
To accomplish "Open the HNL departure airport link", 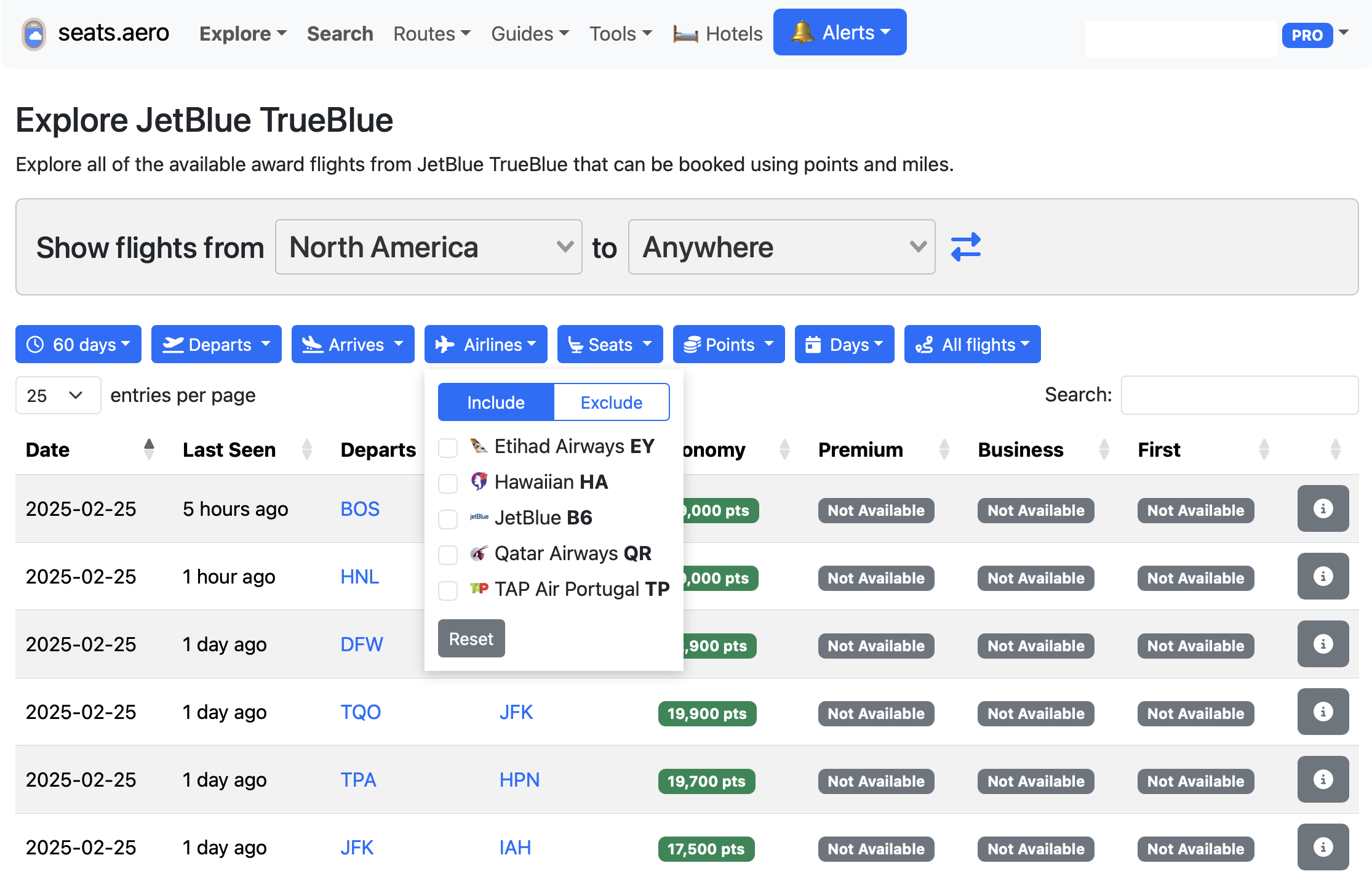I will (359, 576).
